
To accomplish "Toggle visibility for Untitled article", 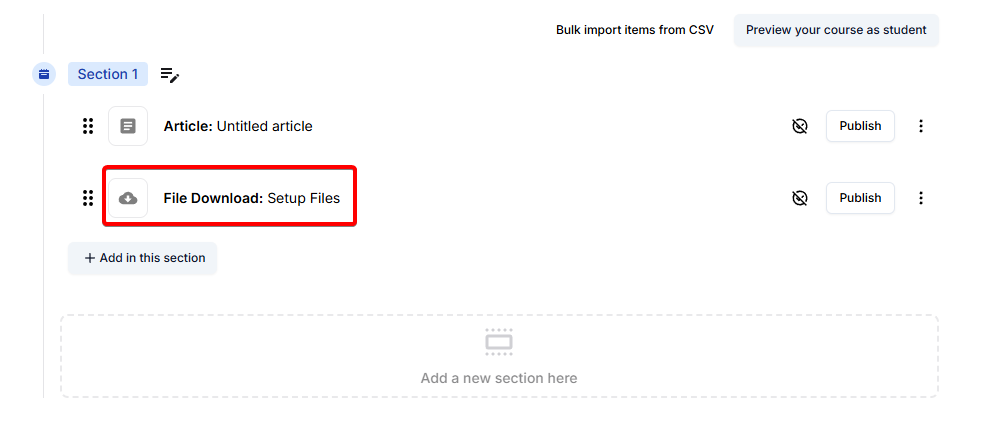I will pos(799,126).
